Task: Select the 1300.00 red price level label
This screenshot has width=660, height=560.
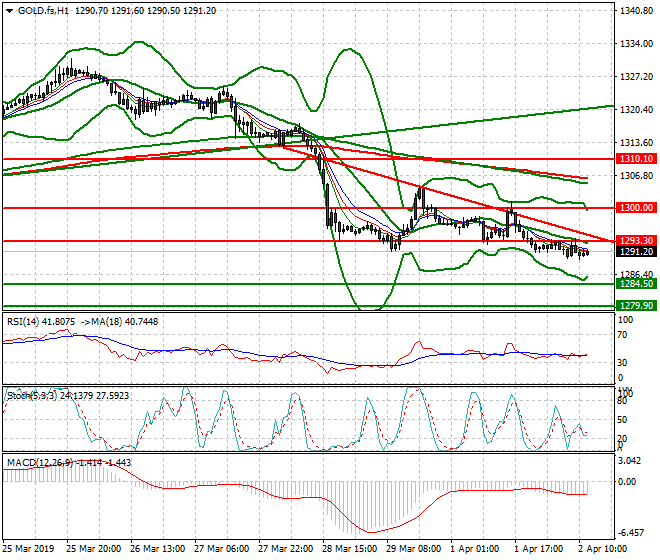Action: click(636, 208)
